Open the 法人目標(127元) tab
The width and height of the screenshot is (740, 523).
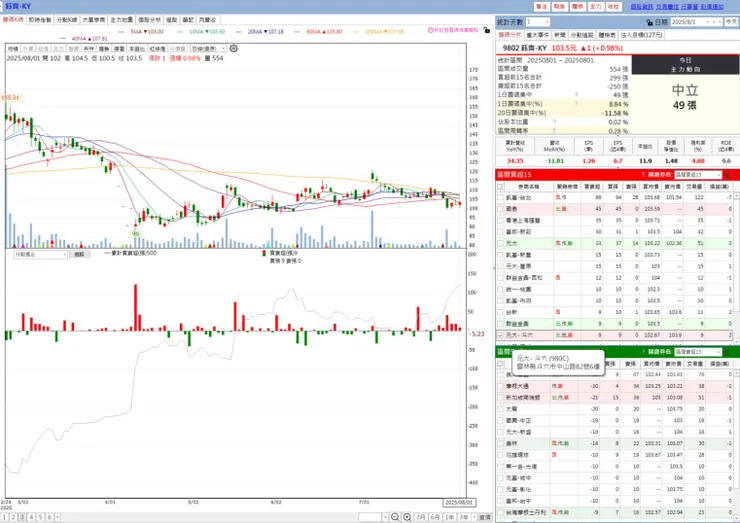pos(641,35)
